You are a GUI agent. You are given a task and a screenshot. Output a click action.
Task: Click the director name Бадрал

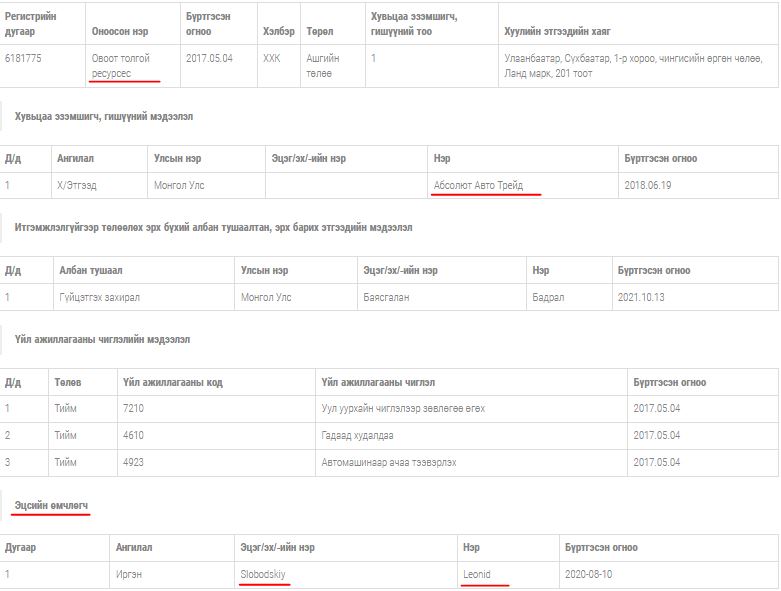point(548,297)
